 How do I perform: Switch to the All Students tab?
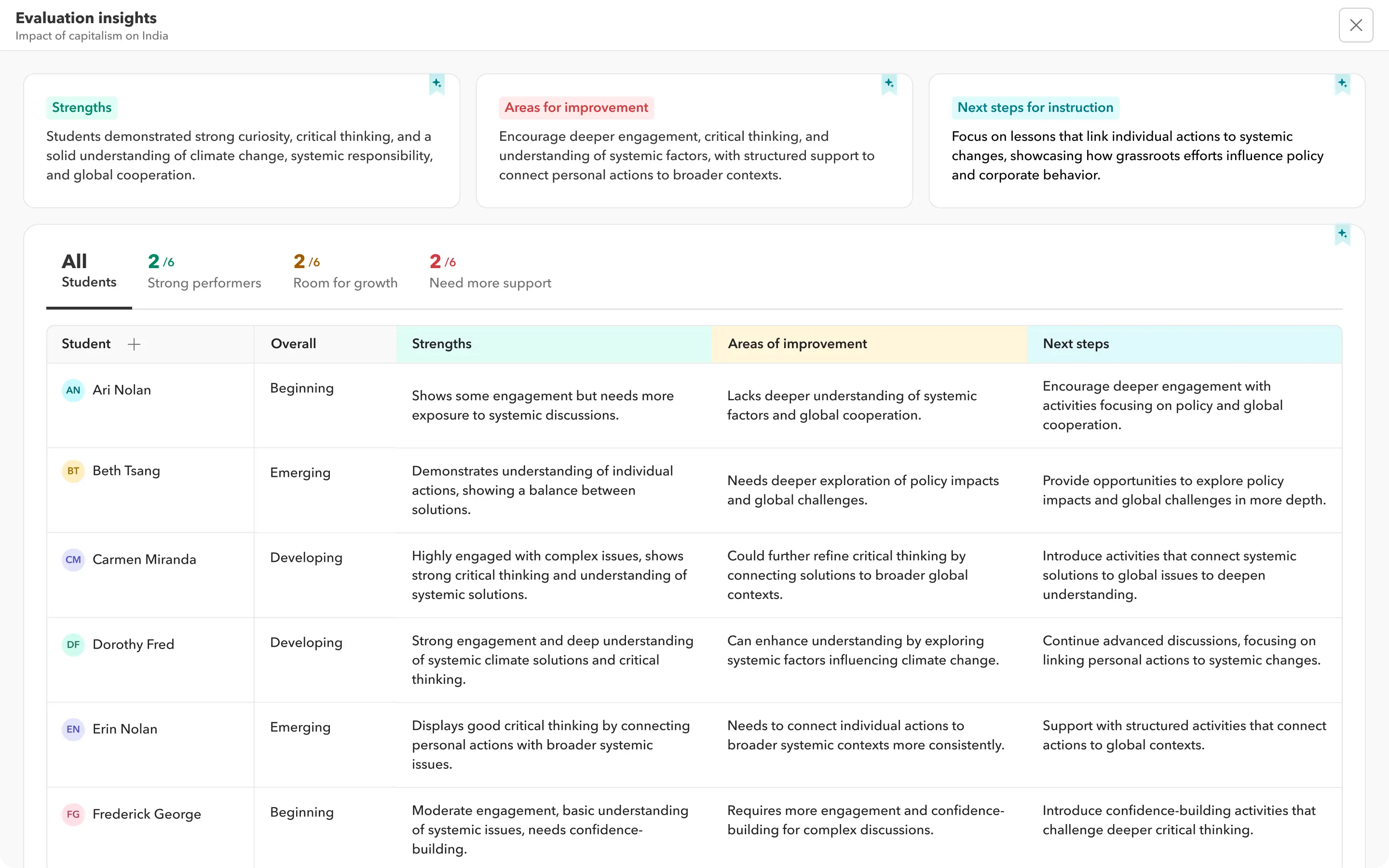click(89, 271)
